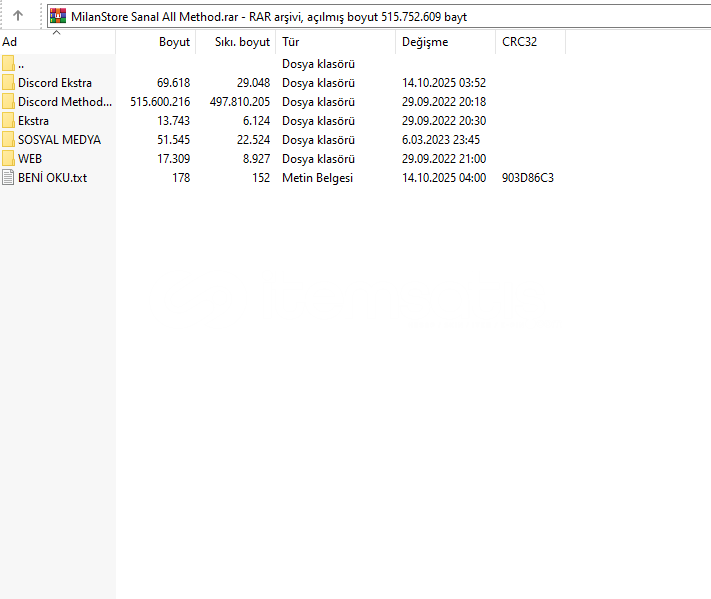Select the 'Ekstra' folder name

tap(34, 121)
